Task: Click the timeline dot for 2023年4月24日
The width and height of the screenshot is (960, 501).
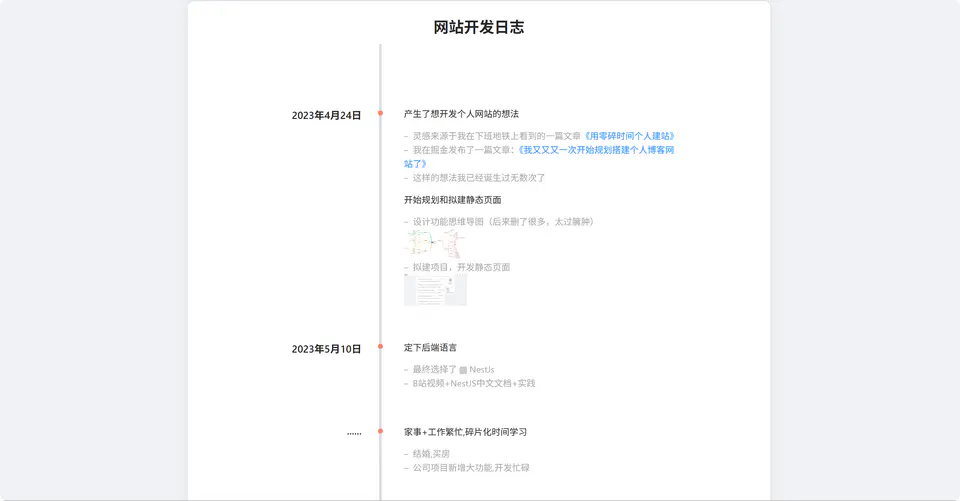Action: point(380,113)
